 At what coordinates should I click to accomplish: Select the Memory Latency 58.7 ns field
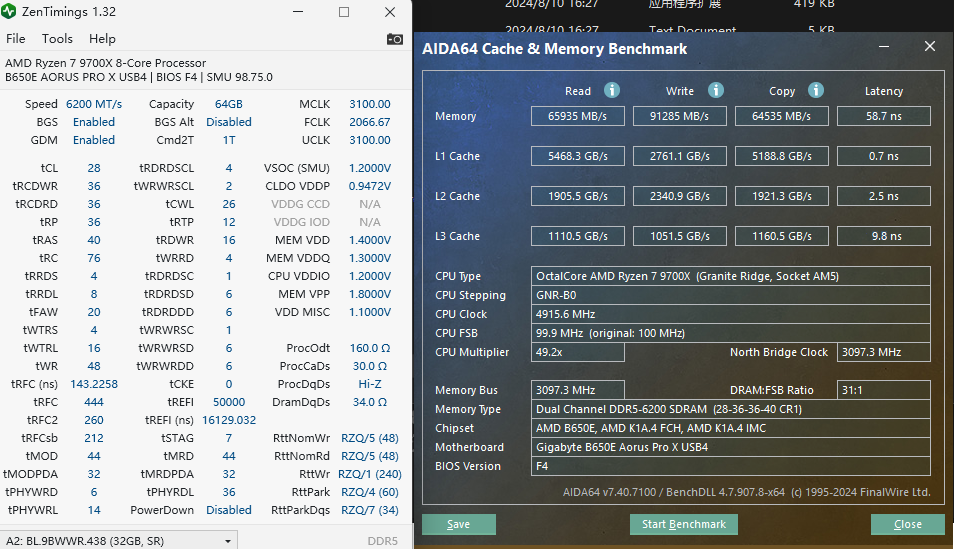(883, 116)
